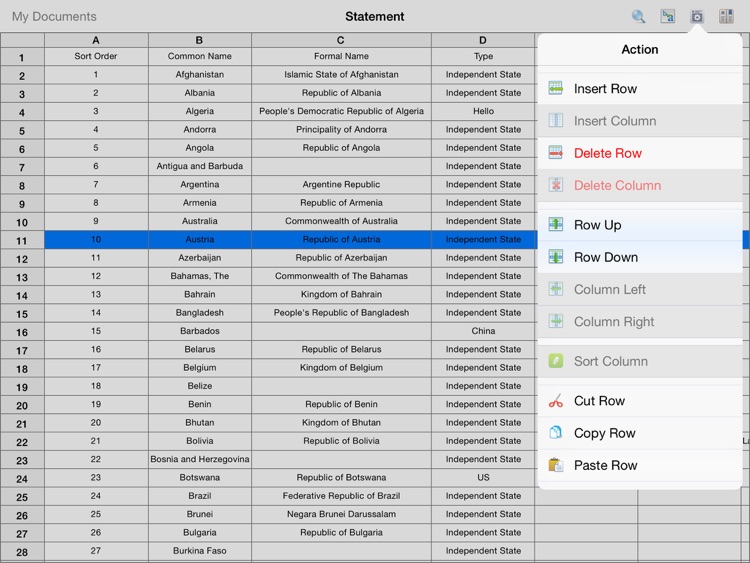
Task: Open the search magnifier icon
Action: (638, 16)
